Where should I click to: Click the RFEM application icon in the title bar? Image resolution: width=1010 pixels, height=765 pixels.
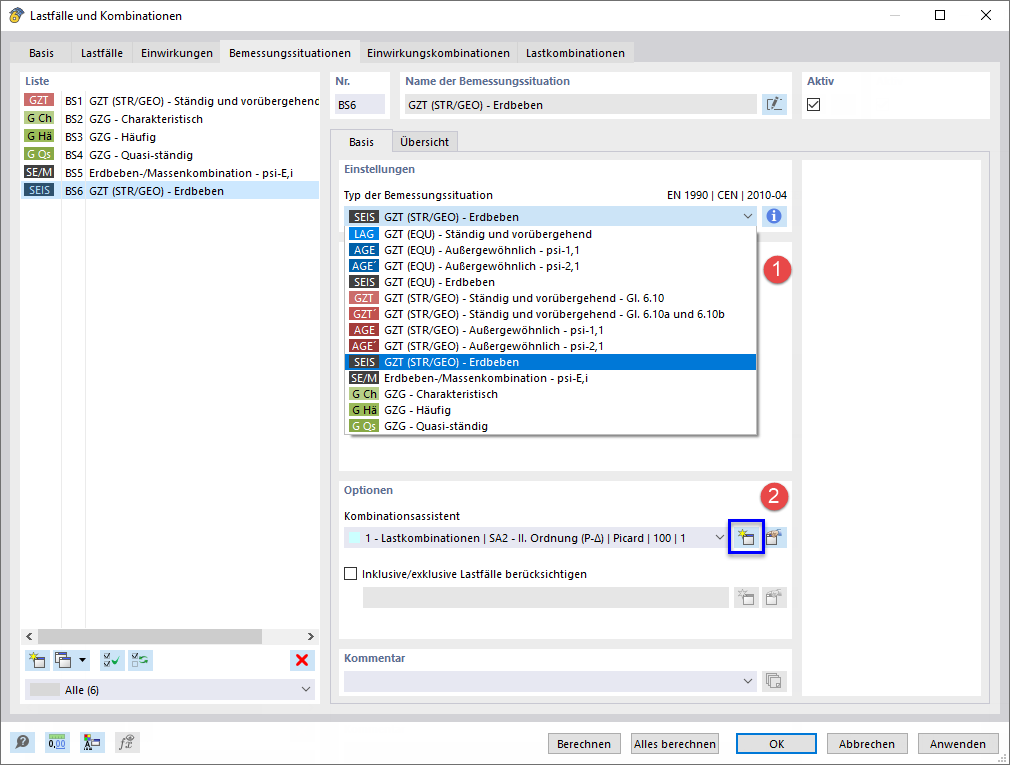[x=15, y=15]
